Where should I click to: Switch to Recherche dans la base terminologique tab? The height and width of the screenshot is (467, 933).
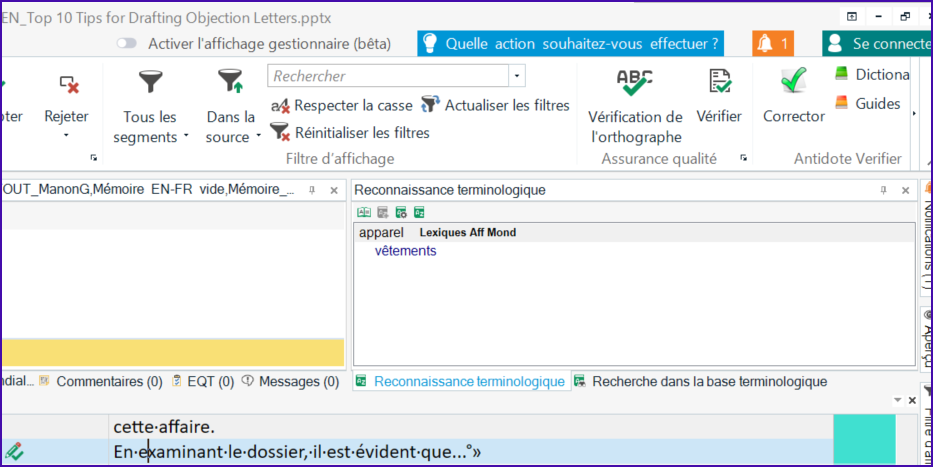click(x=701, y=382)
